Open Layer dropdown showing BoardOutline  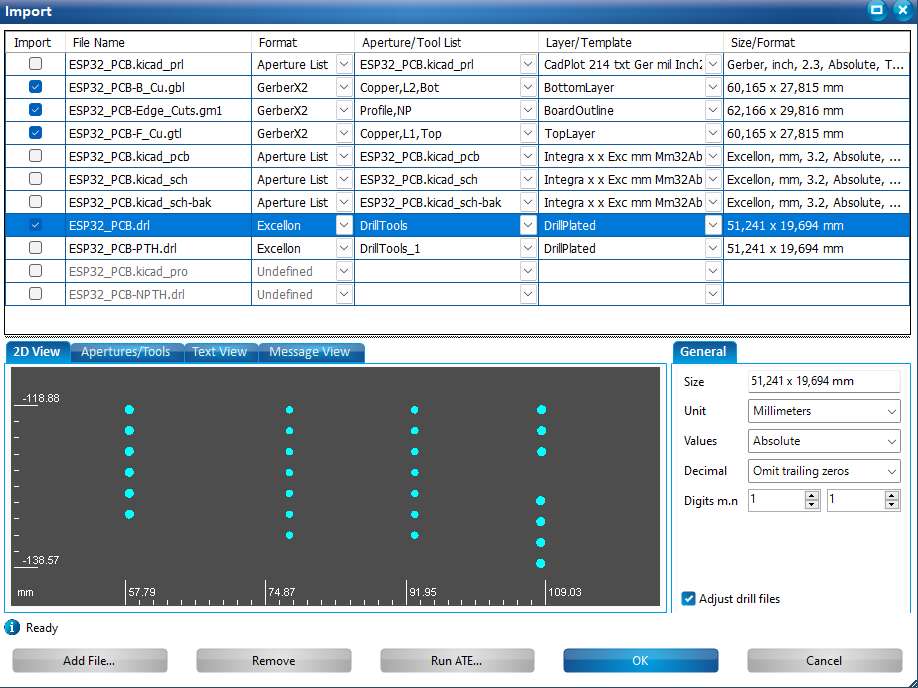(x=713, y=110)
